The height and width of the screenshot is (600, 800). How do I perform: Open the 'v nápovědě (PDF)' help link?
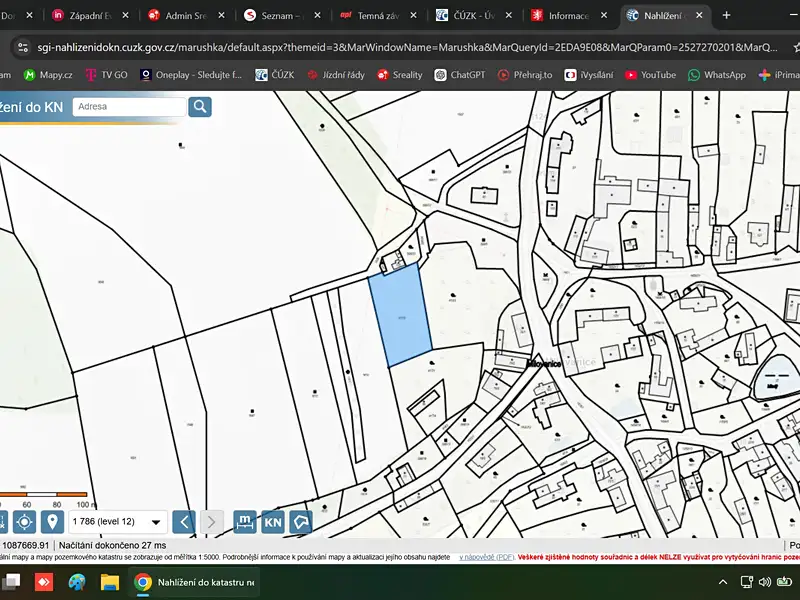point(486,557)
